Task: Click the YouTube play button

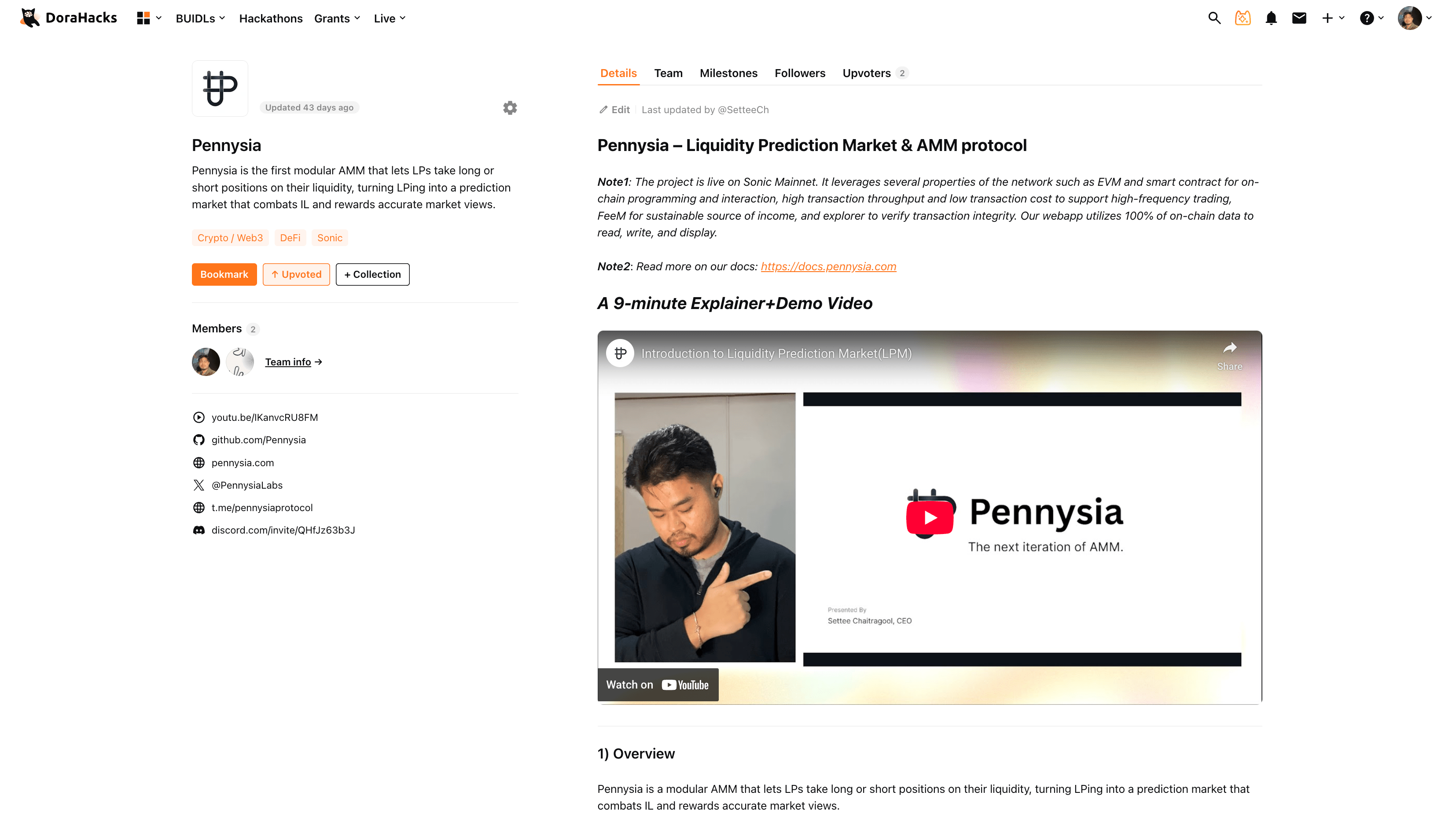Action: pos(929,517)
